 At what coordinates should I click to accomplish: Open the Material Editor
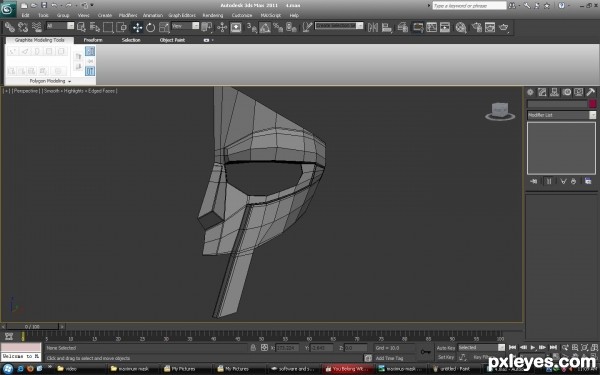[x=461, y=27]
